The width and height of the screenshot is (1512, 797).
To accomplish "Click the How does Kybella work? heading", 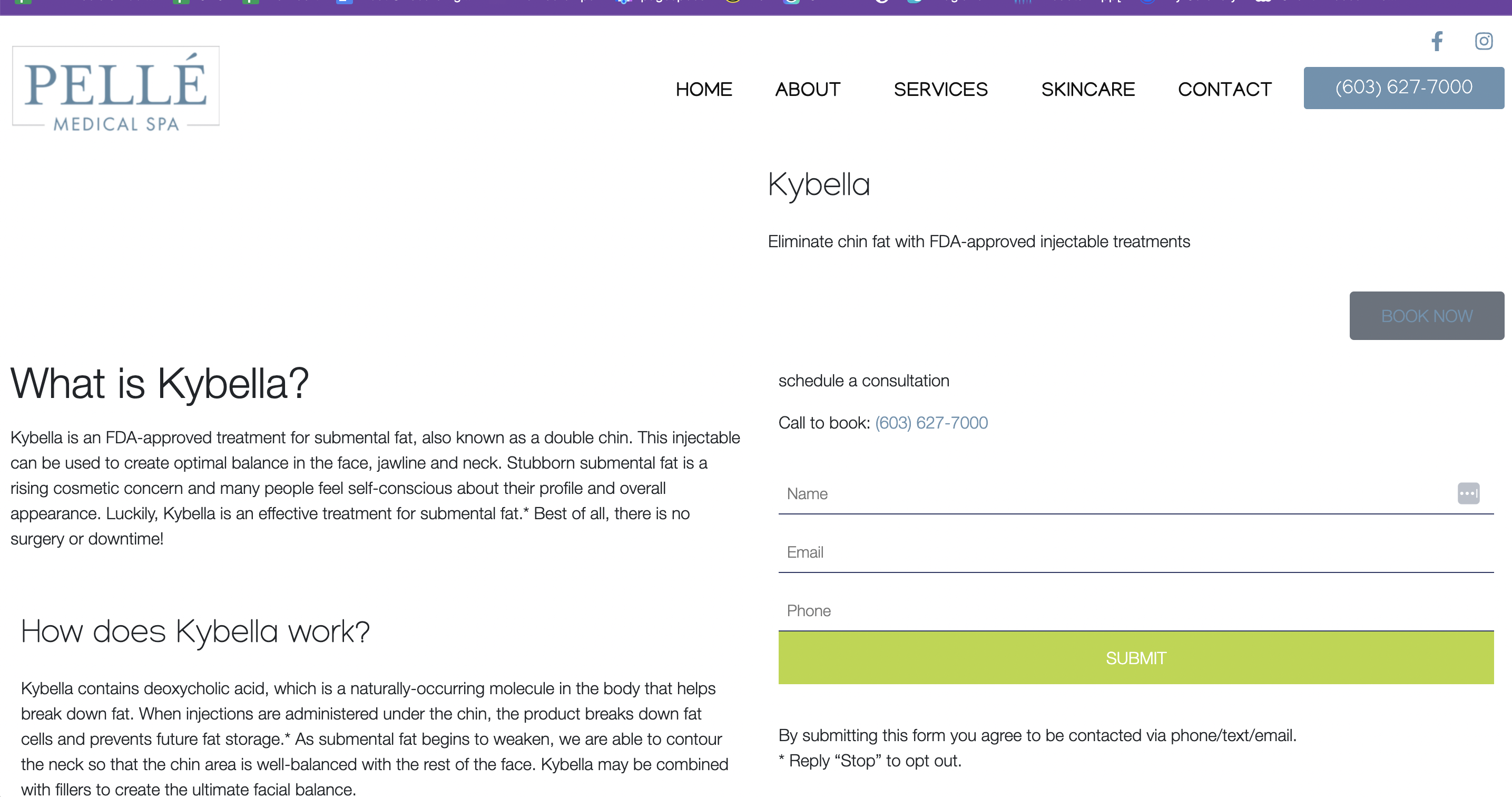I will [195, 632].
